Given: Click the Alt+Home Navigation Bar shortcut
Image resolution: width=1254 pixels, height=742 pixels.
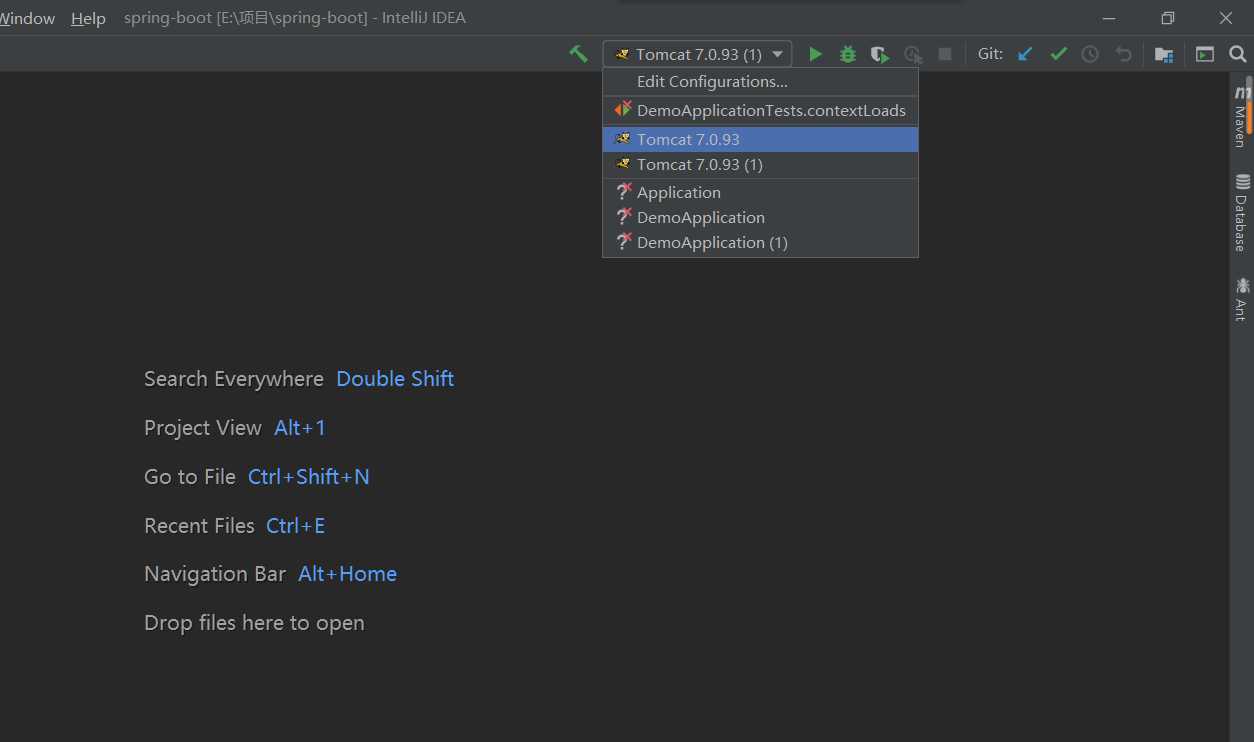Looking at the screenshot, I should (x=347, y=574).
